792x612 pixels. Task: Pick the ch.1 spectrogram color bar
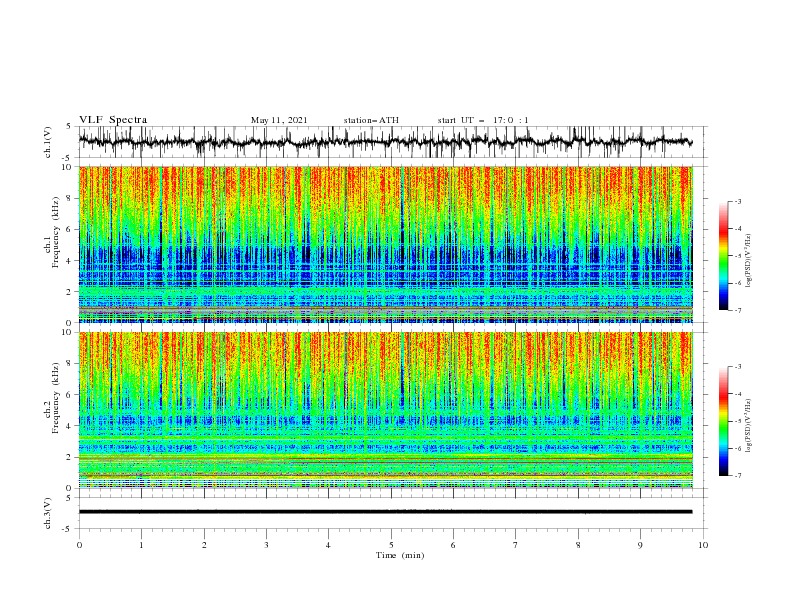723,256
